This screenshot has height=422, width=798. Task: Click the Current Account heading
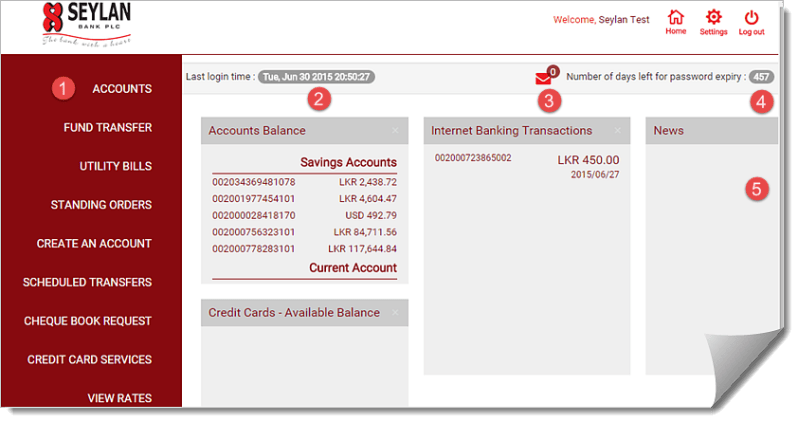pos(353,268)
